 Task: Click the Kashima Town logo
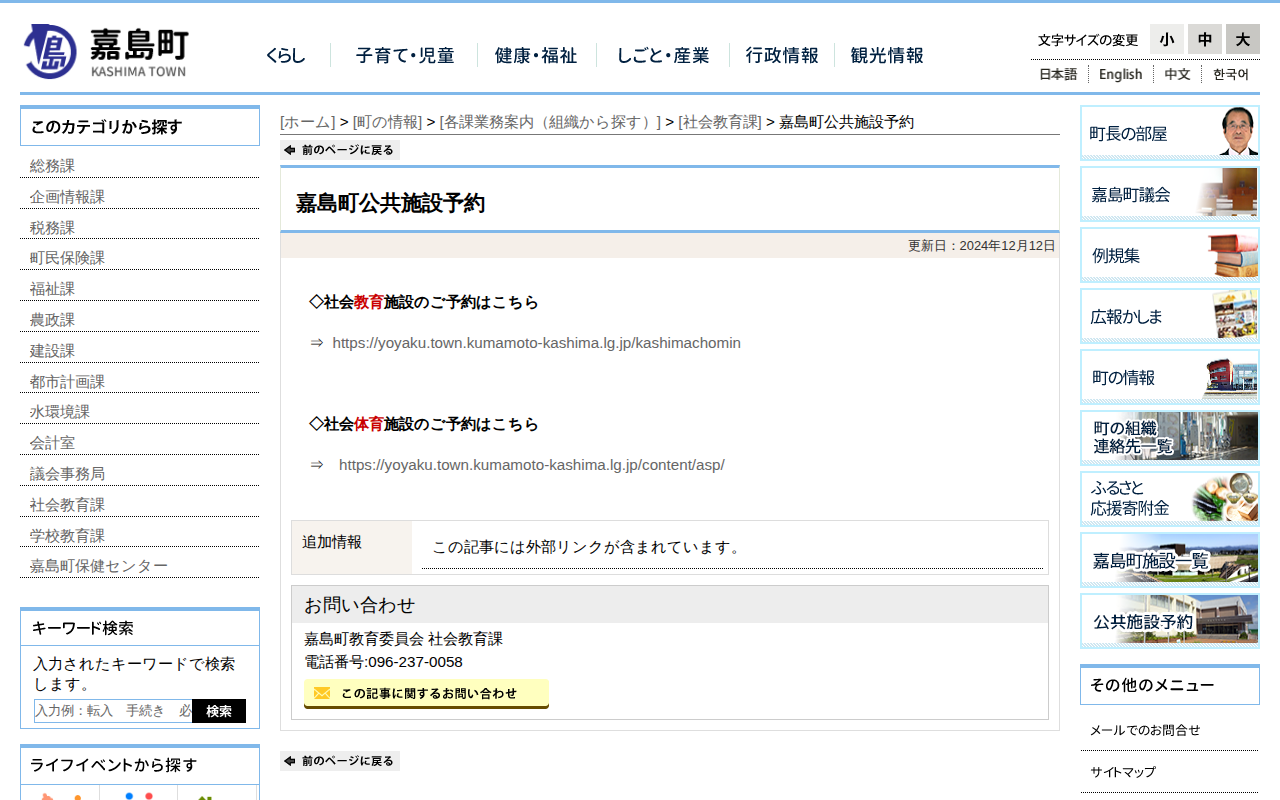click(104, 50)
